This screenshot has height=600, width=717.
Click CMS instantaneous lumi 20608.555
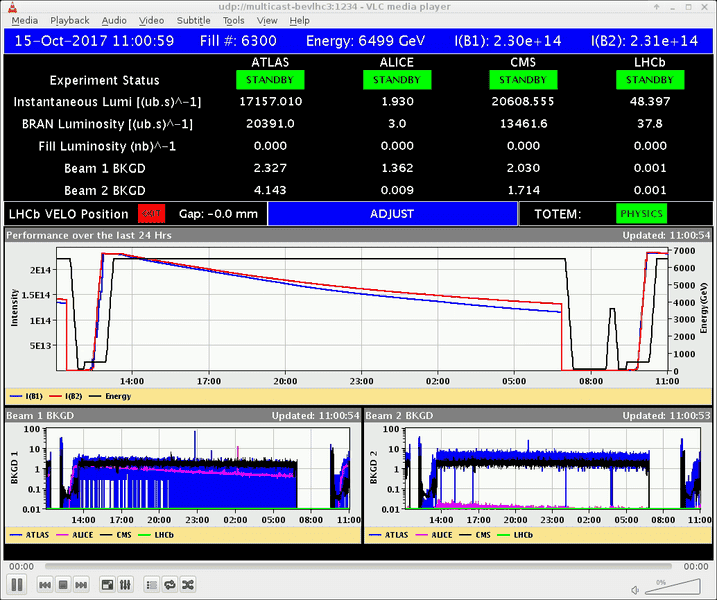(523, 102)
